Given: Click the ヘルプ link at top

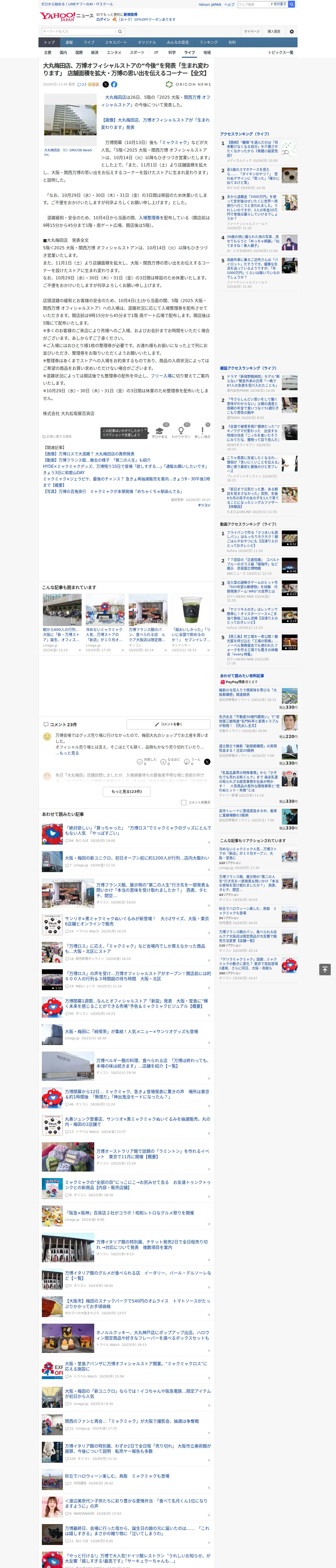Looking at the screenshot, I should tap(229, 4).
